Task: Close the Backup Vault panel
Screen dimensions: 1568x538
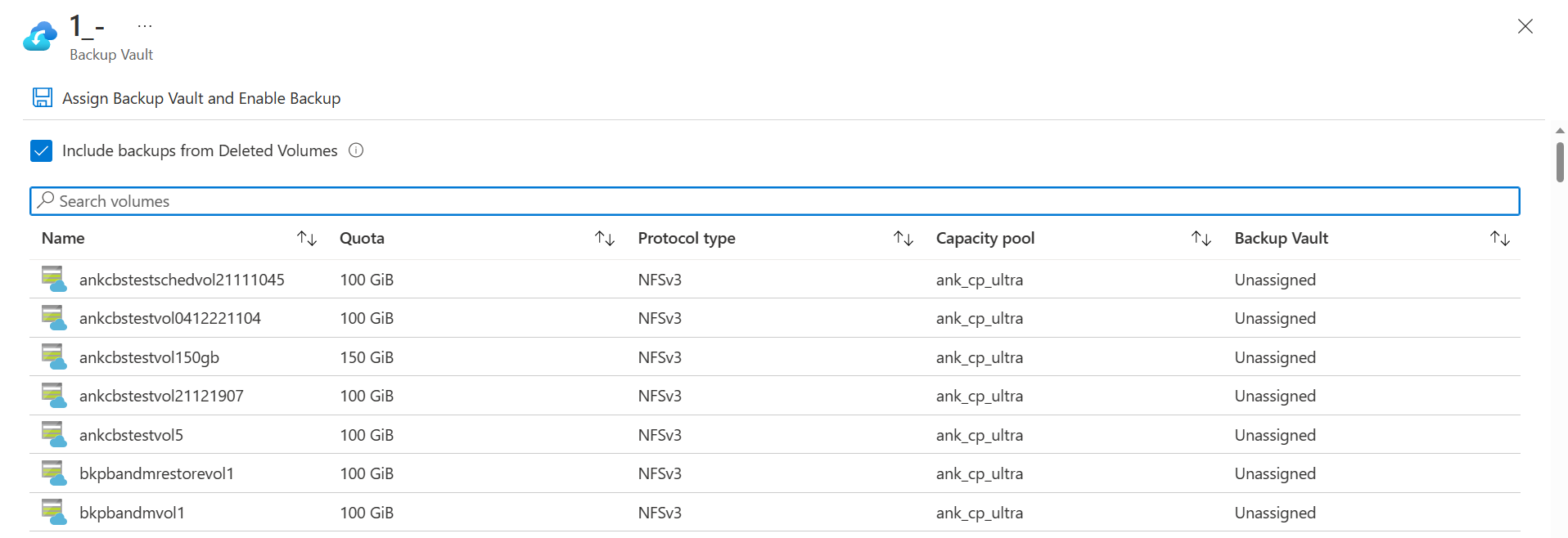Action: (1525, 26)
